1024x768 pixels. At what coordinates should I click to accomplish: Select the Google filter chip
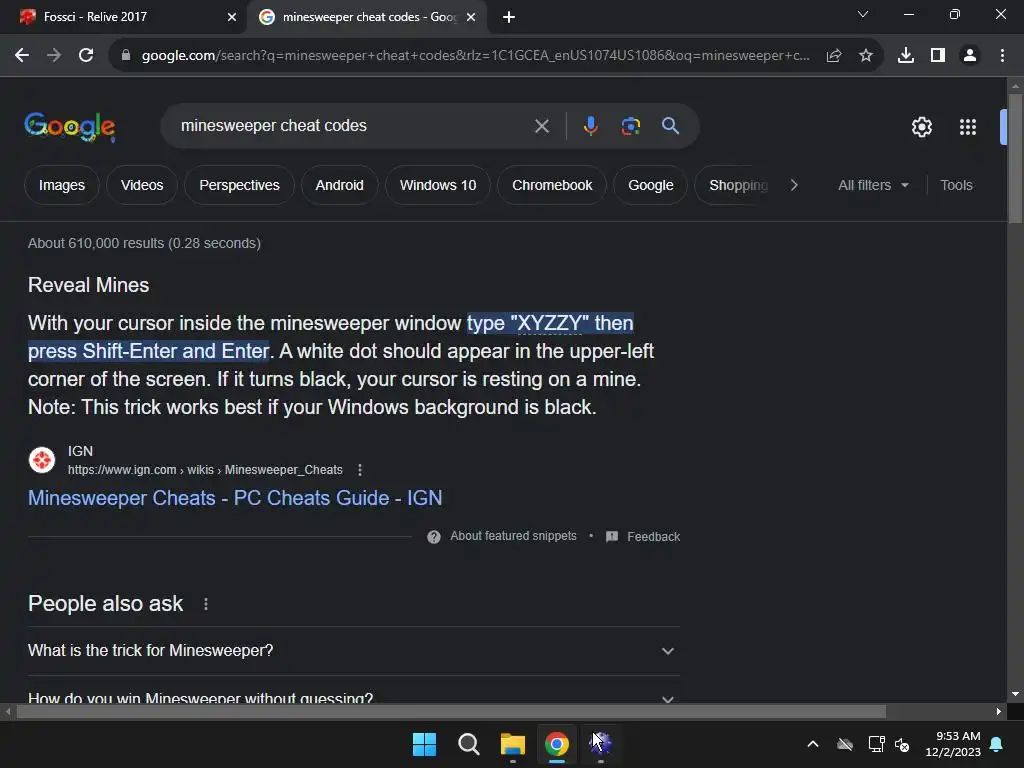coord(650,185)
